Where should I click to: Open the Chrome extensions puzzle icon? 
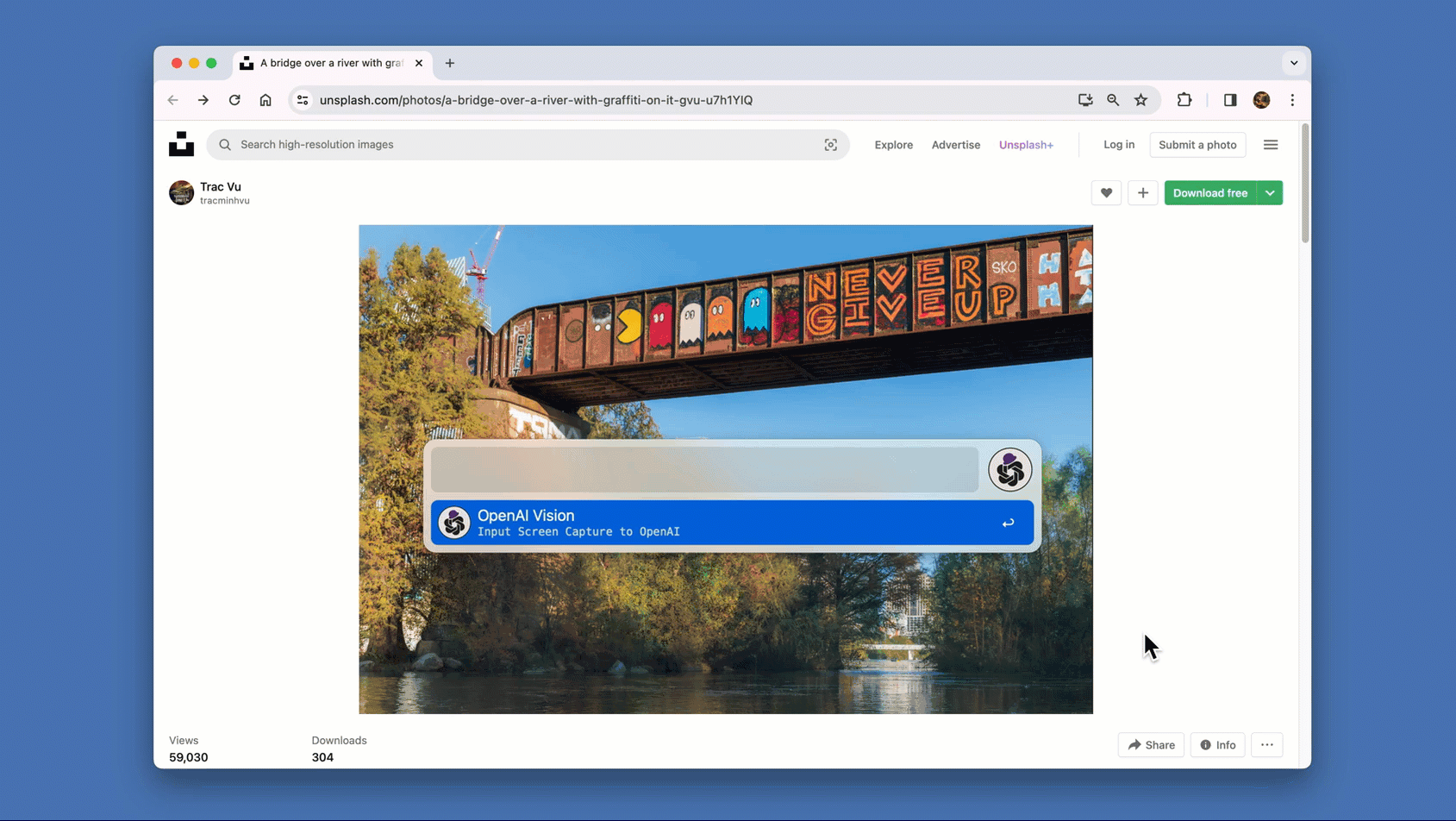coord(1184,100)
